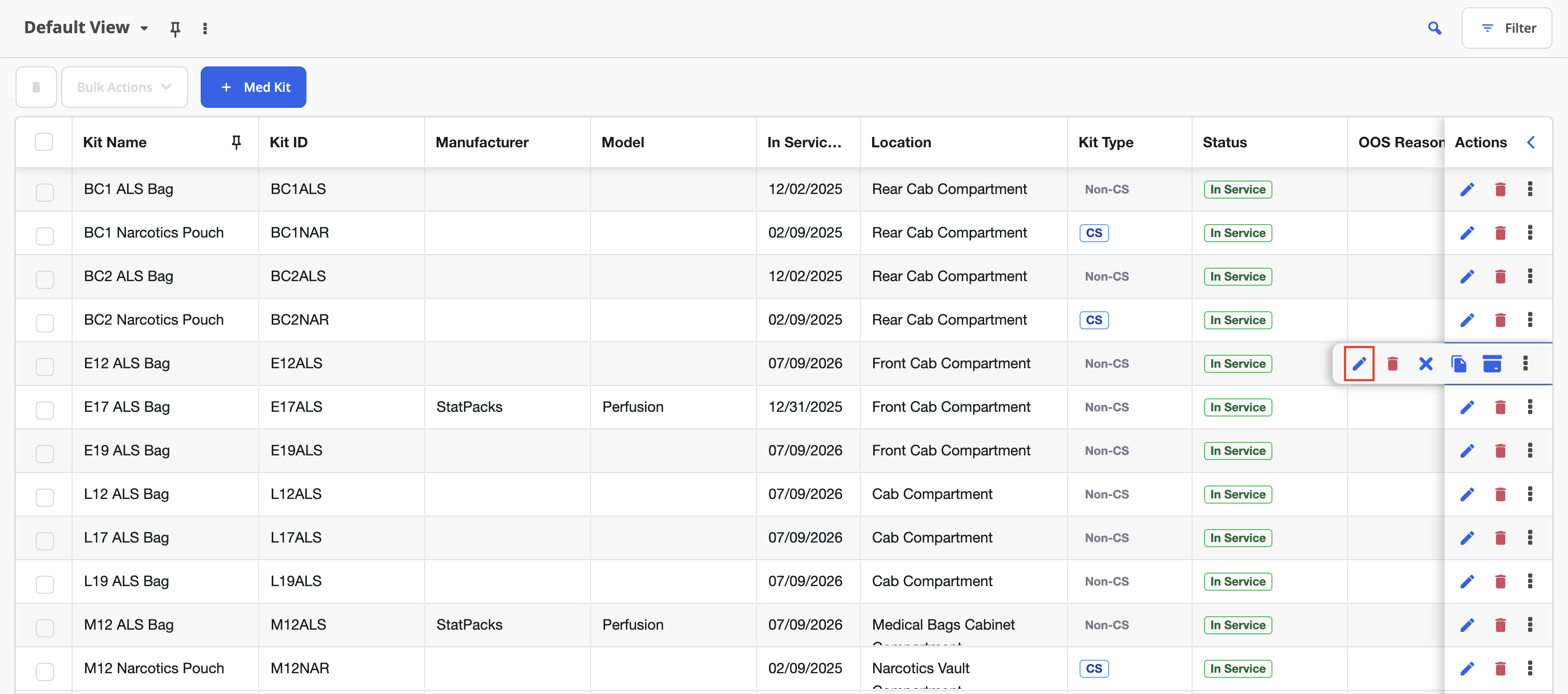This screenshot has width=1568, height=694.
Task: Click the CS badge for BC1 Narcotics Pouch
Action: coord(1094,233)
